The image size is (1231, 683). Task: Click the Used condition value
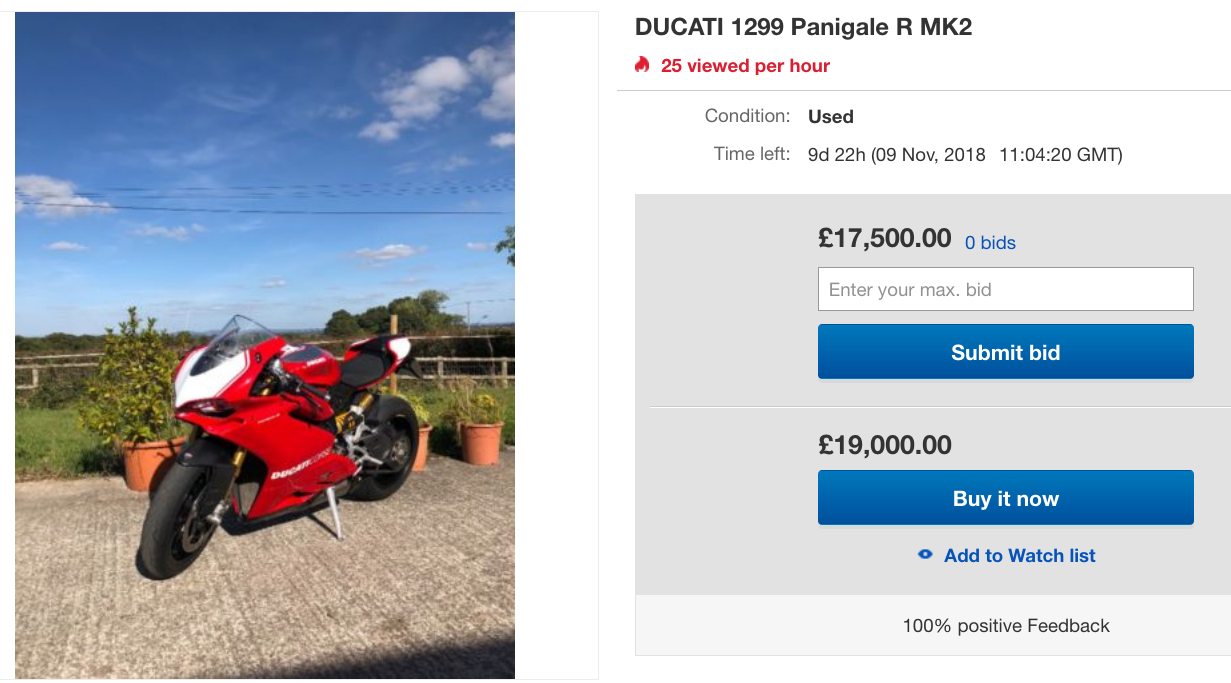pyautogui.click(x=831, y=117)
